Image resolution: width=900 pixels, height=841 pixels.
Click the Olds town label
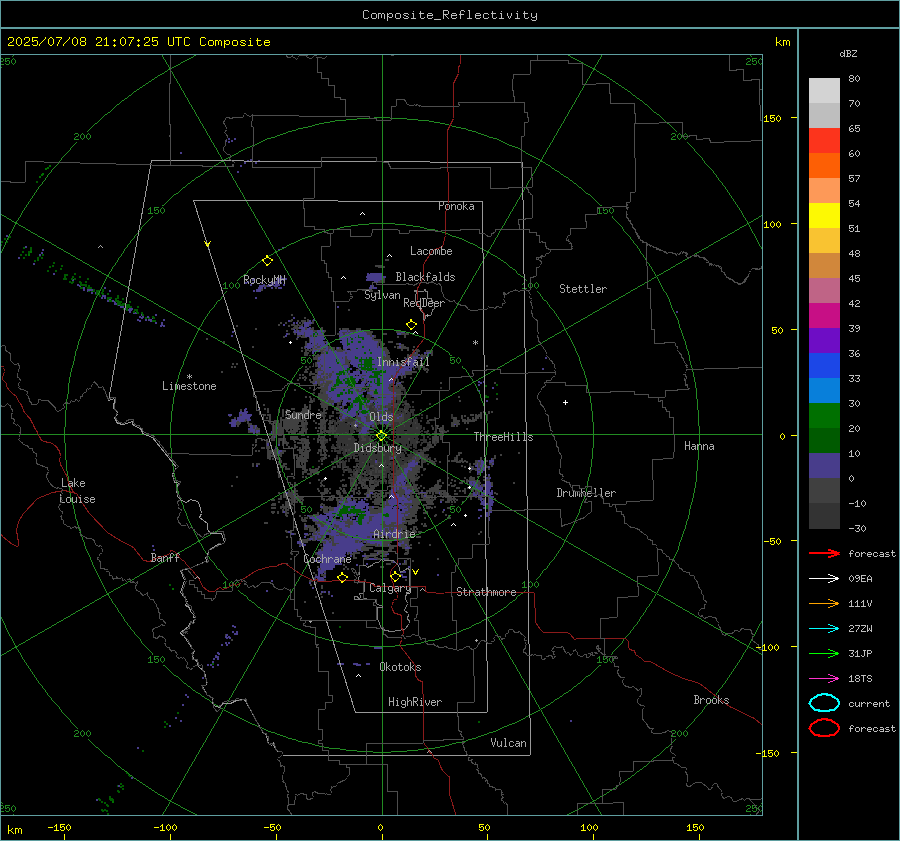click(x=381, y=417)
